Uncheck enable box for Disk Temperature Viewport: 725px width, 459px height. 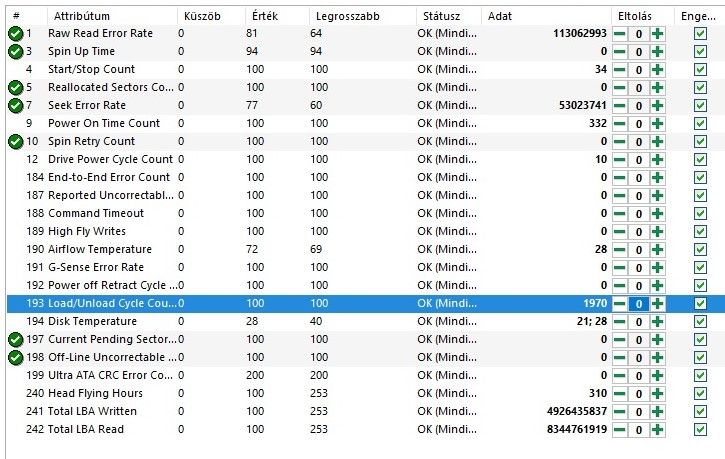point(700,322)
